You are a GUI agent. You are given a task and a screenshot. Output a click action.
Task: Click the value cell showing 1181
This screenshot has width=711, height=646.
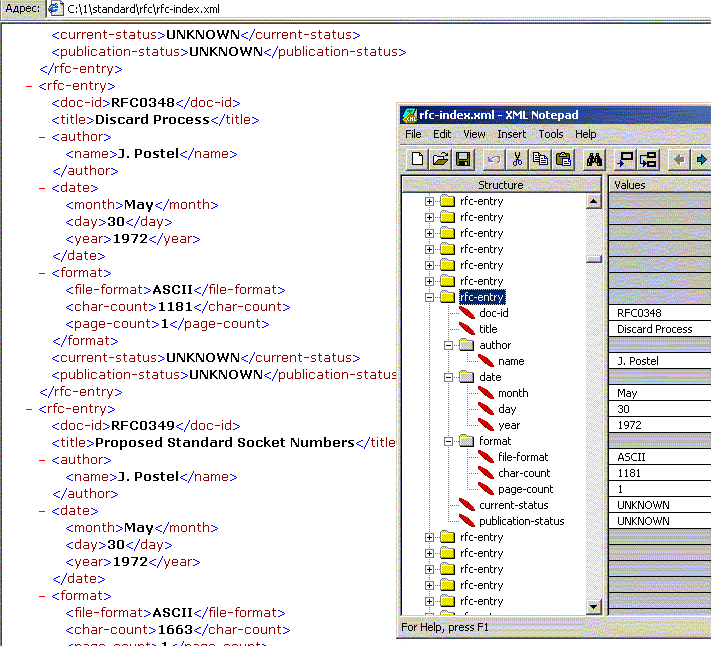point(660,472)
